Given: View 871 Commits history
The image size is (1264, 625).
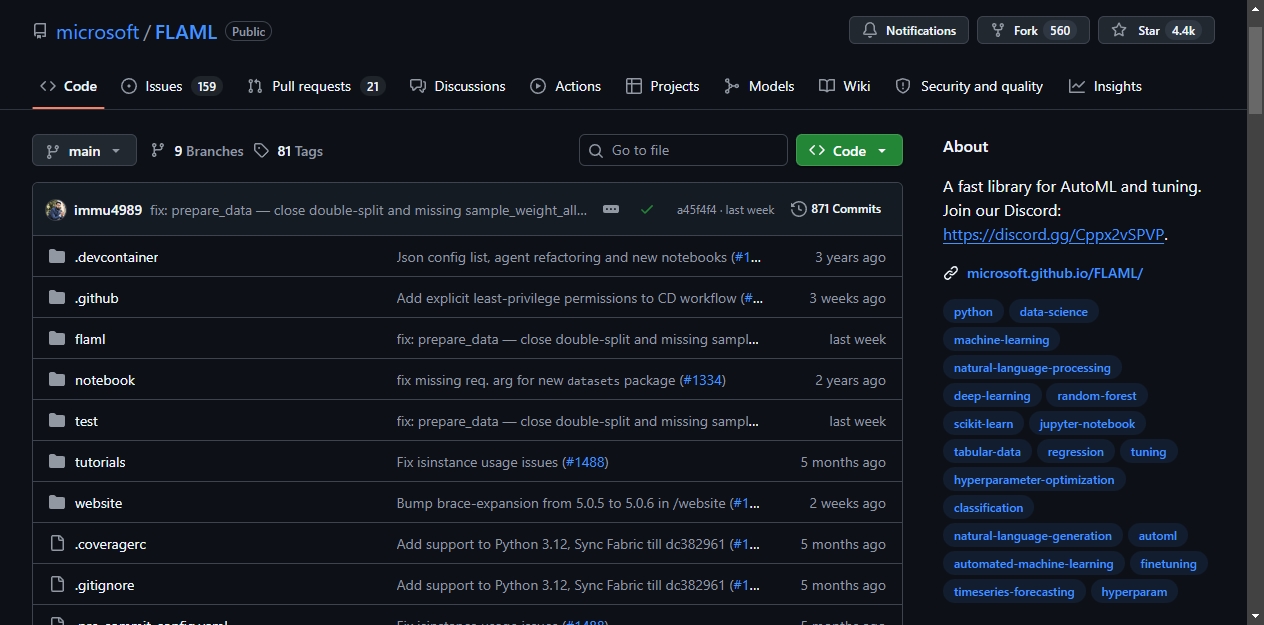Looking at the screenshot, I should coord(836,209).
